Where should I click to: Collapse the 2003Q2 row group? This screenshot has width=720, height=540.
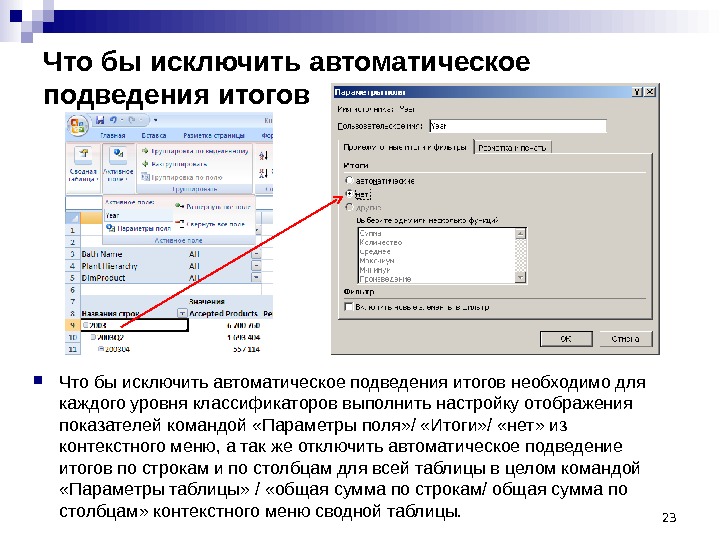(93, 337)
